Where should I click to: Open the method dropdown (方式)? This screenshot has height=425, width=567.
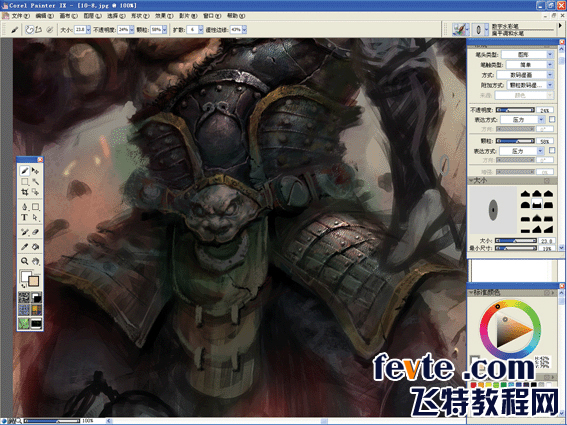coord(525,75)
